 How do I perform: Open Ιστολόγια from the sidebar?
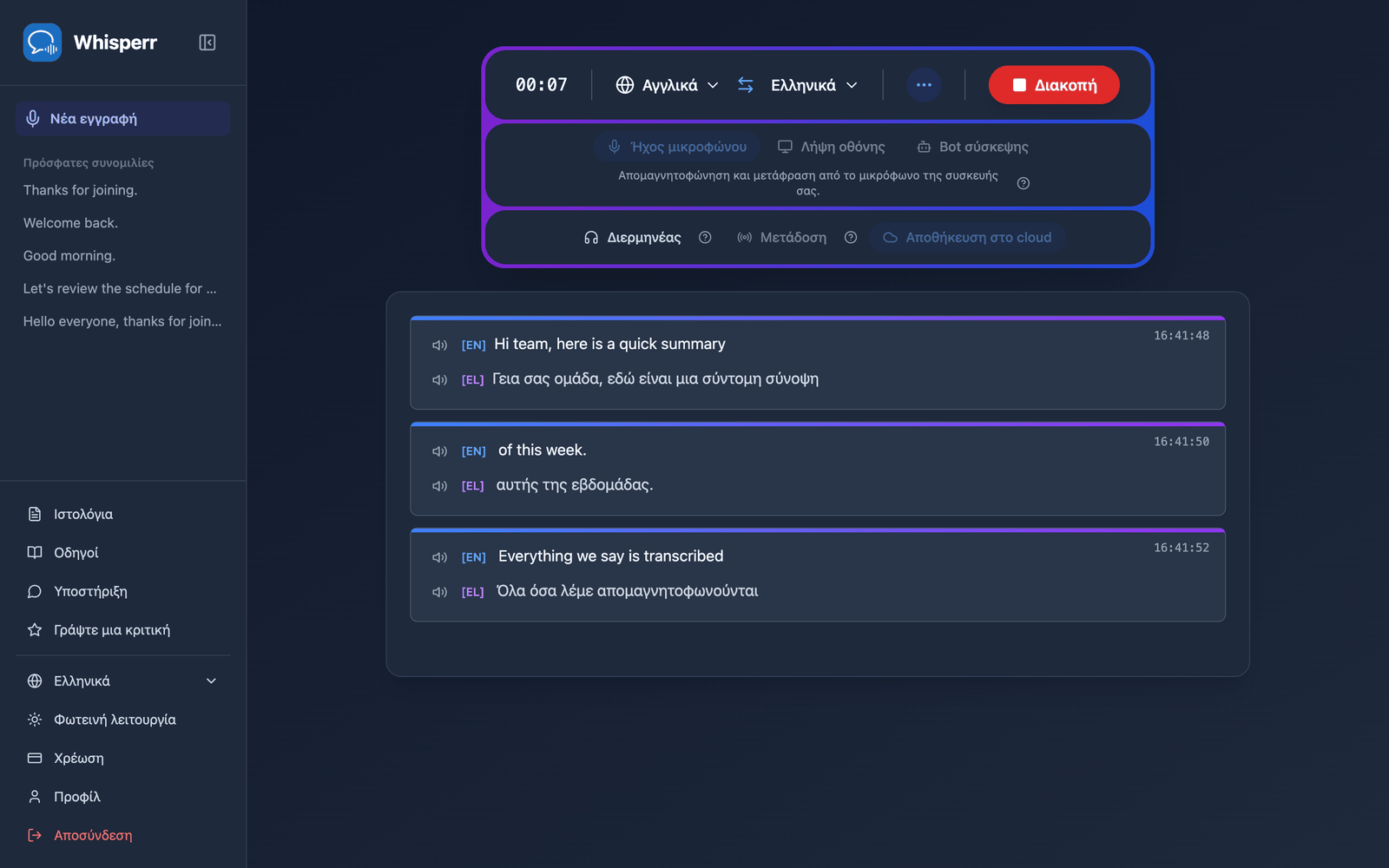(122, 514)
